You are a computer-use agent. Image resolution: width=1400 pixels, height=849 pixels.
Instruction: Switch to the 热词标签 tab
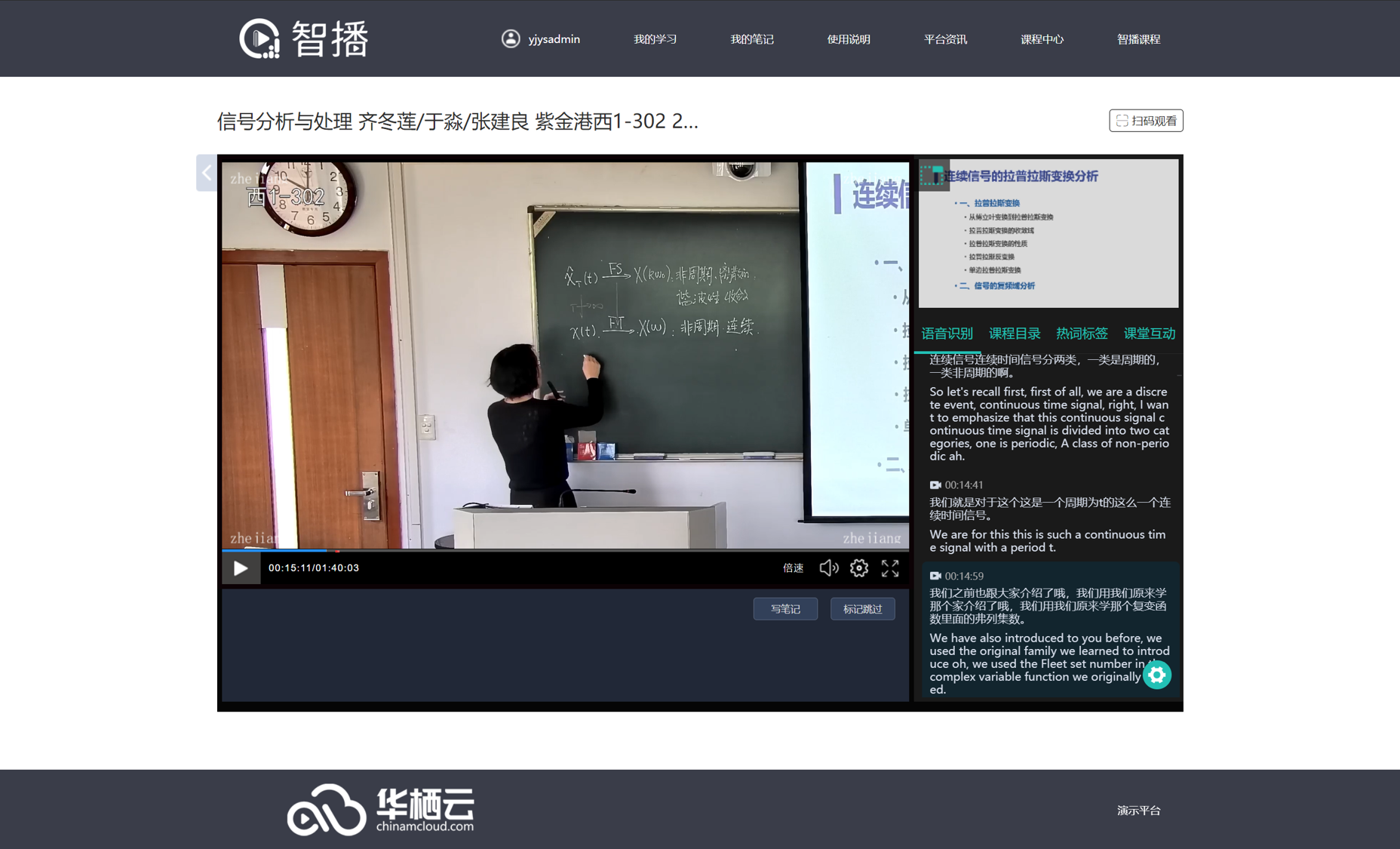[x=1082, y=334]
